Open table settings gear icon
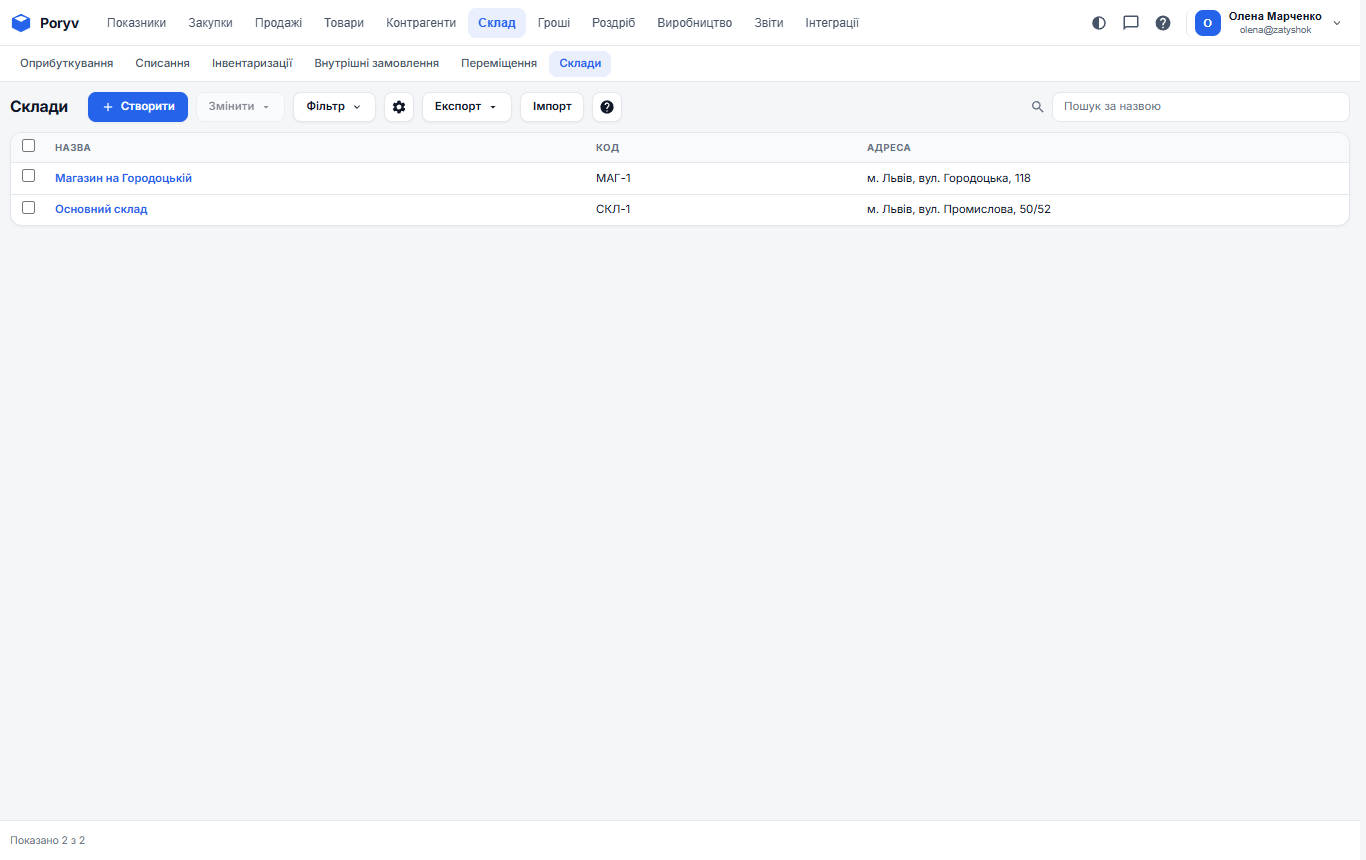 pos(399,107)
